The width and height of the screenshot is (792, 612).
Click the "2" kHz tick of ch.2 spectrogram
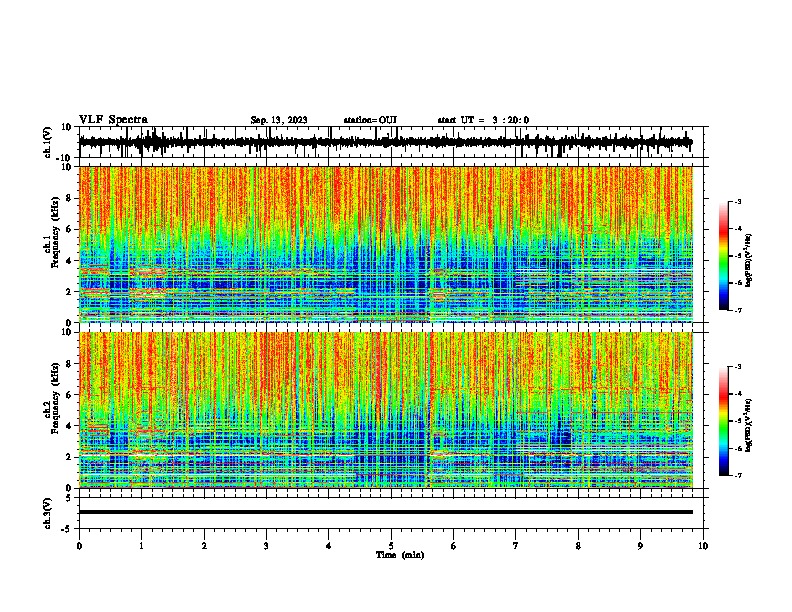click(x=70, y=457)
